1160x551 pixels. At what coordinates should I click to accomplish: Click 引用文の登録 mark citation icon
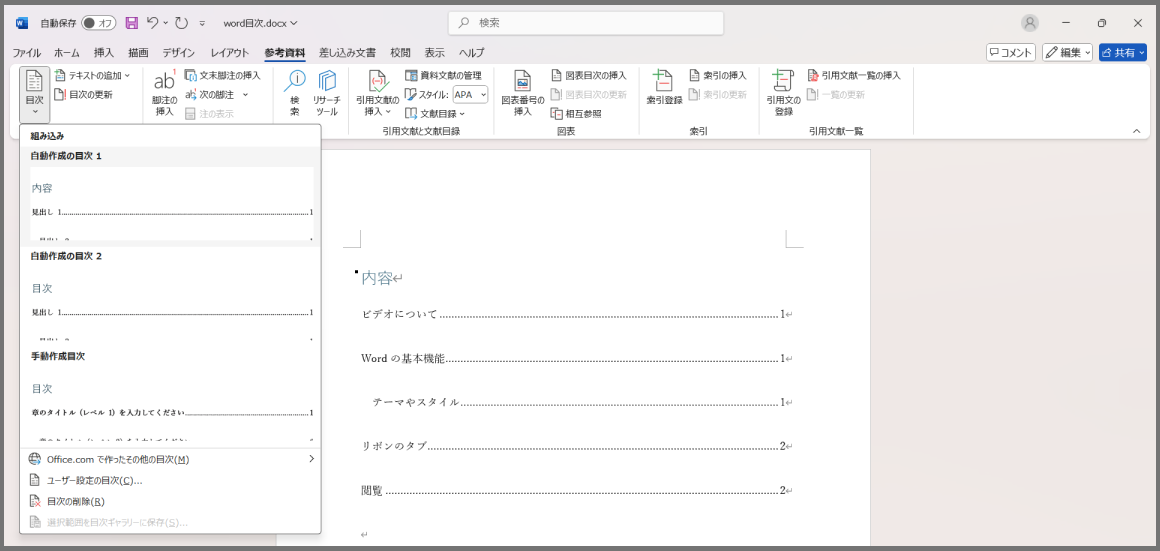click(x=783, y=93)
